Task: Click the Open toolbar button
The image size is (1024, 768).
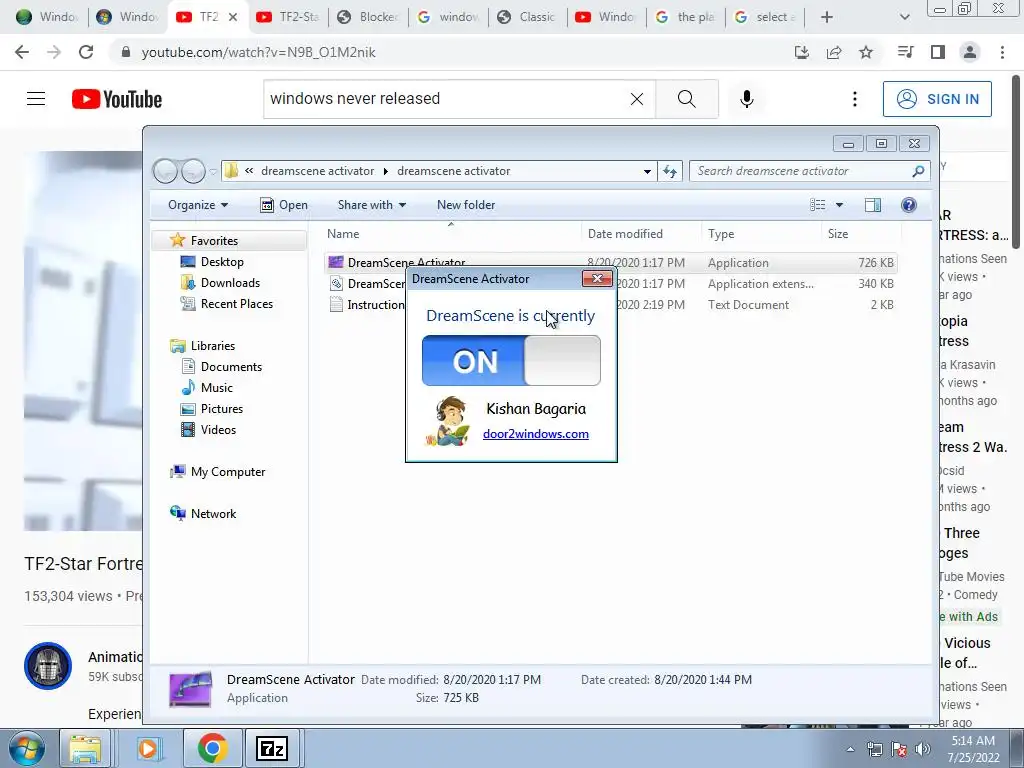Action: coord(284,205)
